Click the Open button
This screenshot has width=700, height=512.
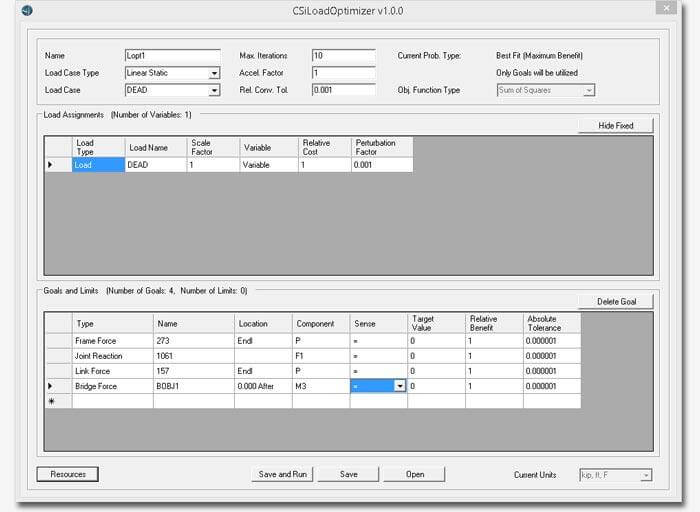[x=414, y=474]
